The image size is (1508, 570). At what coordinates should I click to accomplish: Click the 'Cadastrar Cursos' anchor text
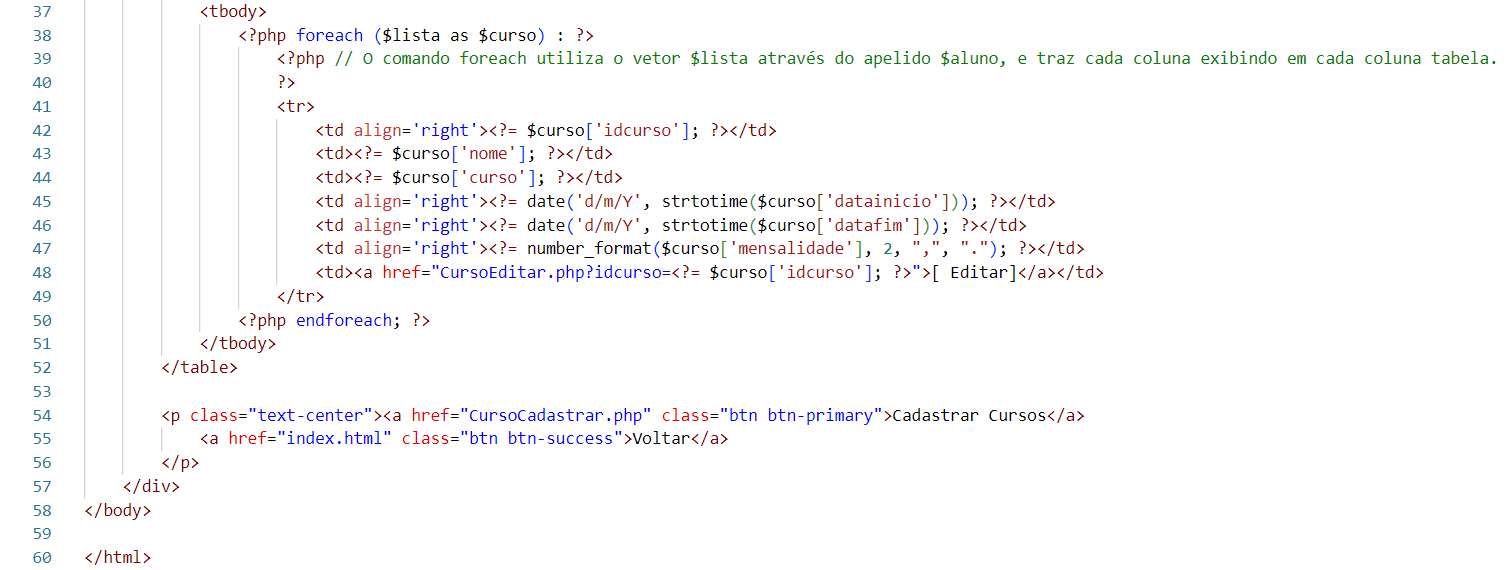967,415
